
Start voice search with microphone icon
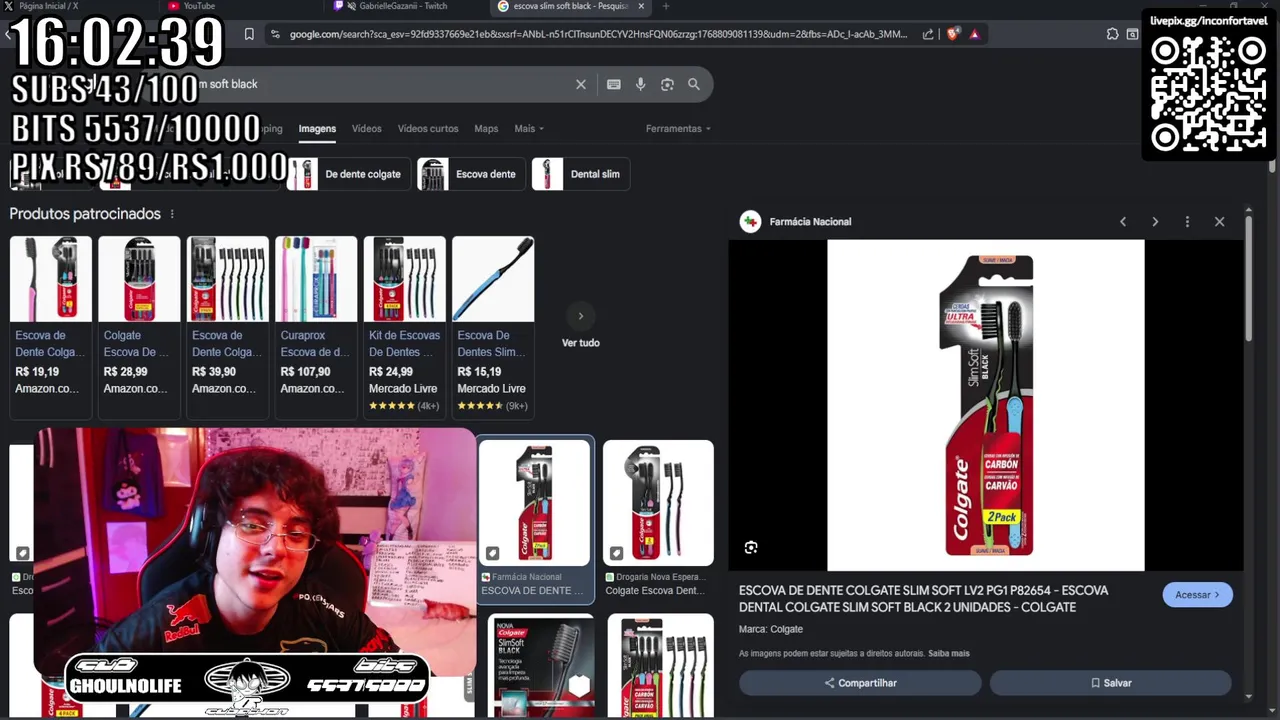pos(640,85)
